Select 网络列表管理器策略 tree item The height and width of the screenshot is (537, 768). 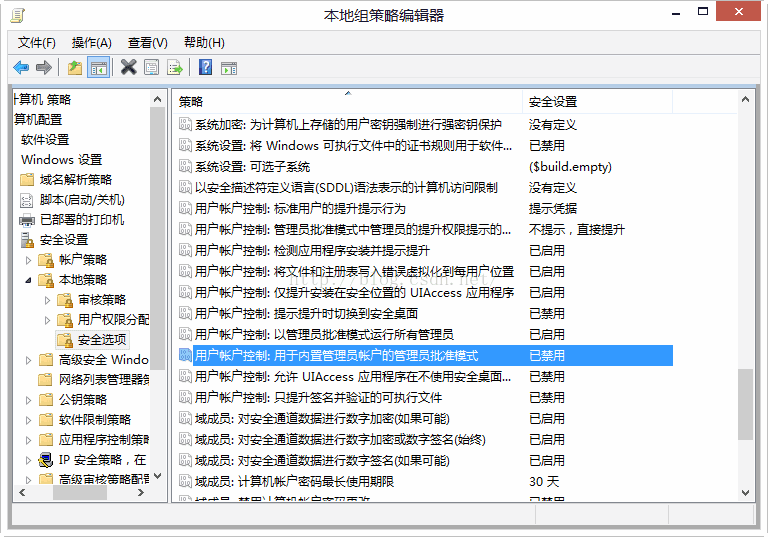104,380
